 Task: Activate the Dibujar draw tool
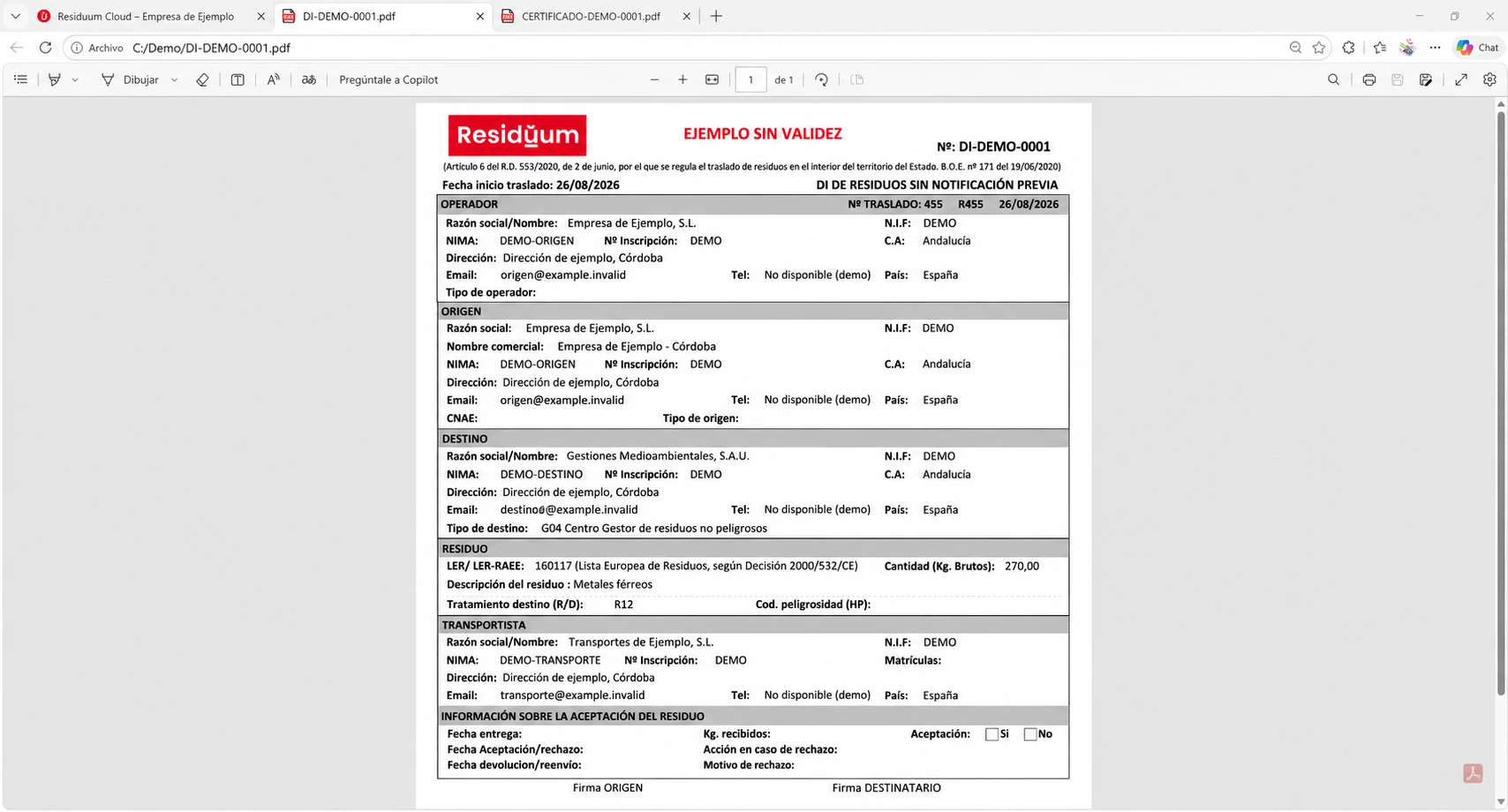131,79
